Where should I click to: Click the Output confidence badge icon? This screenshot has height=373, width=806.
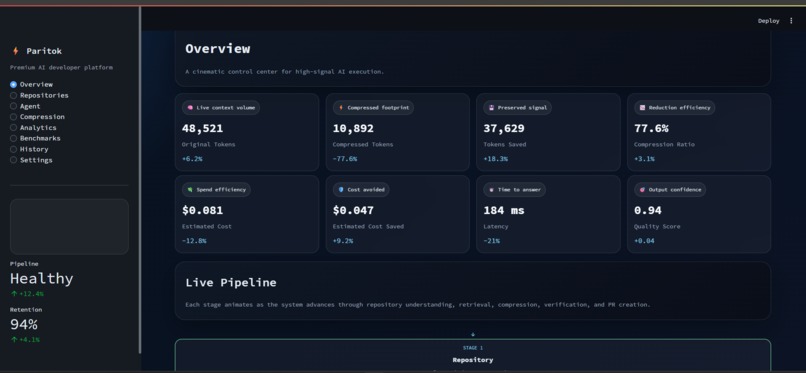point(642,190)
